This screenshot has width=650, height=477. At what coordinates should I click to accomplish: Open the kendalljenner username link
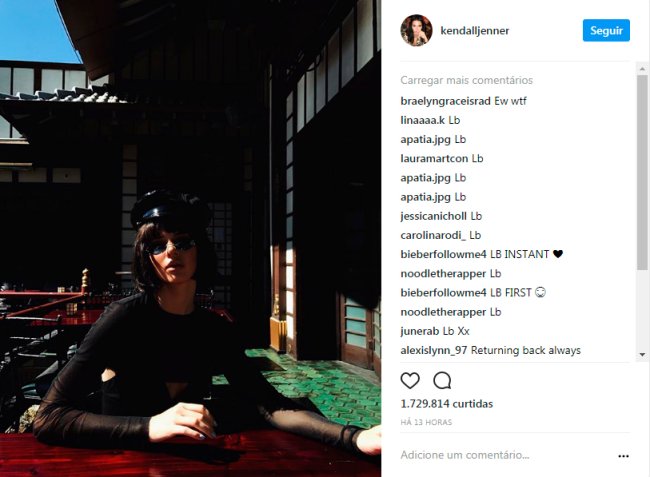[475, 31]
